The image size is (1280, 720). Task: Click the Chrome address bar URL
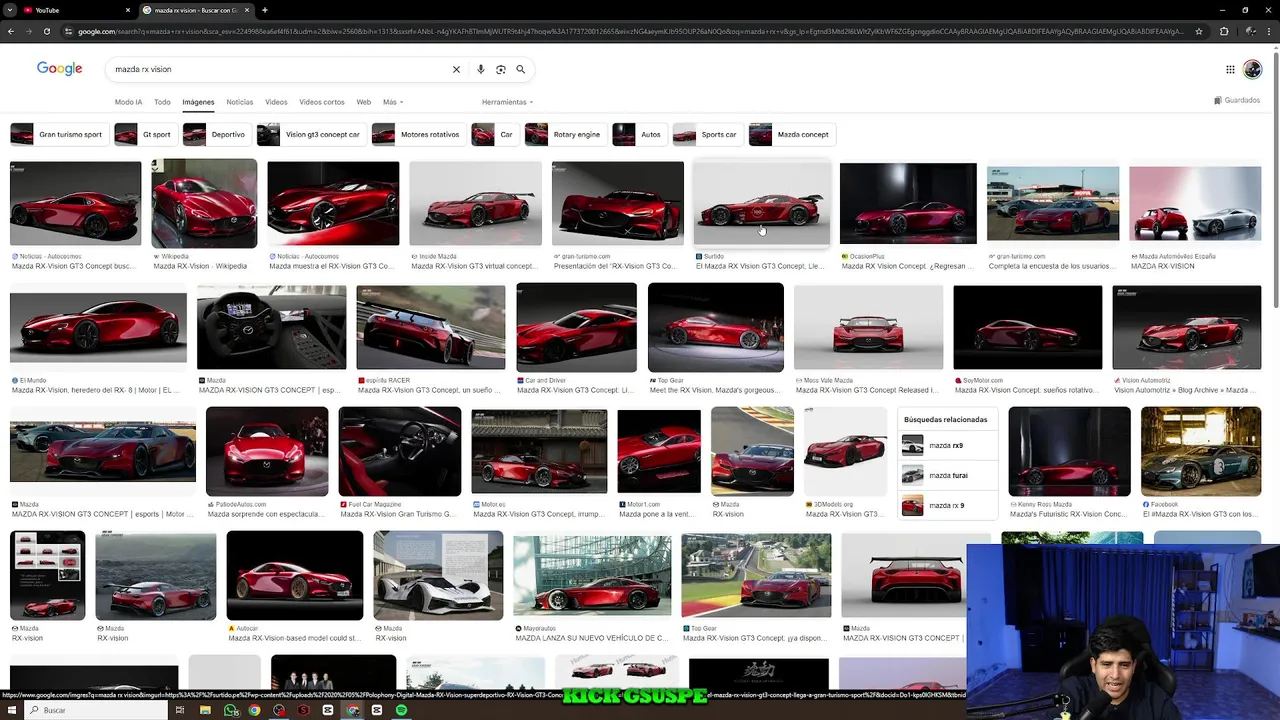tap(630, 31)
